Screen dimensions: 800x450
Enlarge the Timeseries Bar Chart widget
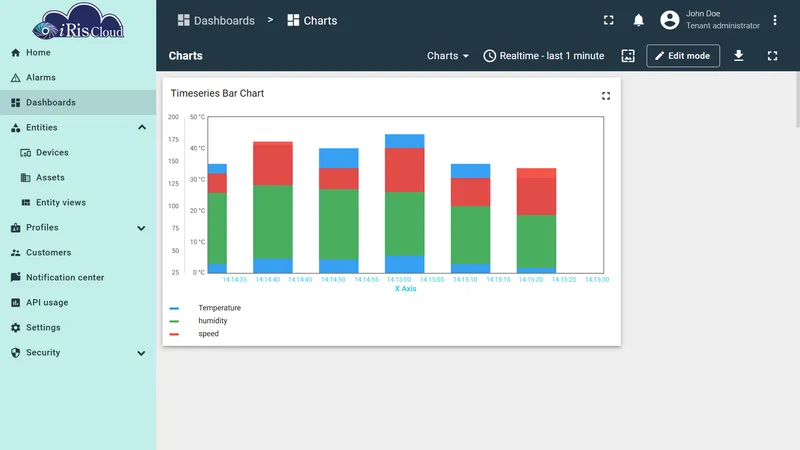[x=606, y=96]
